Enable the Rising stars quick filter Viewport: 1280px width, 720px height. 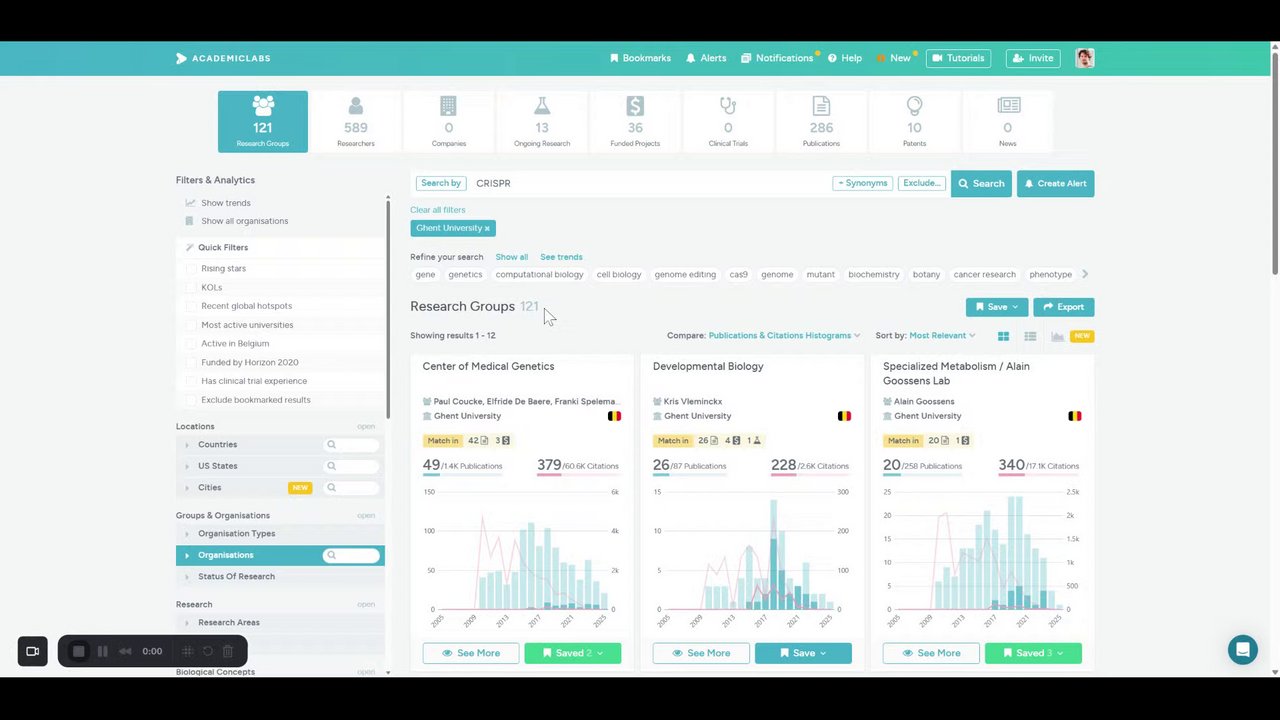(x=192, y=269)
